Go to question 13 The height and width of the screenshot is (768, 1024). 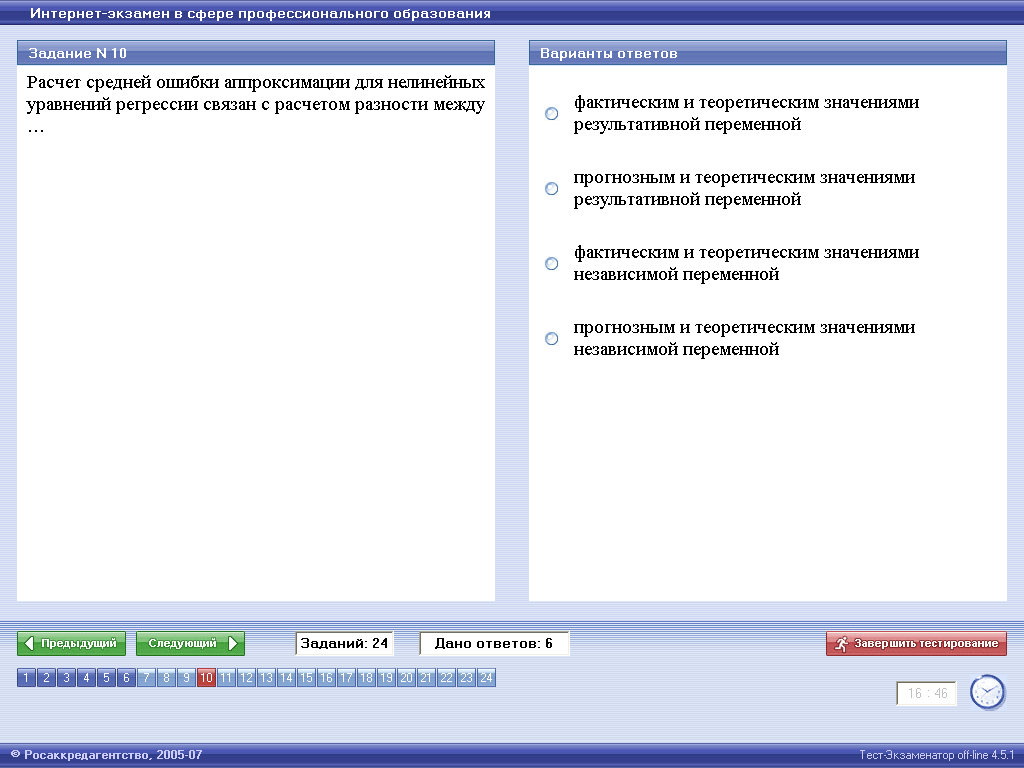coord(266,678)
